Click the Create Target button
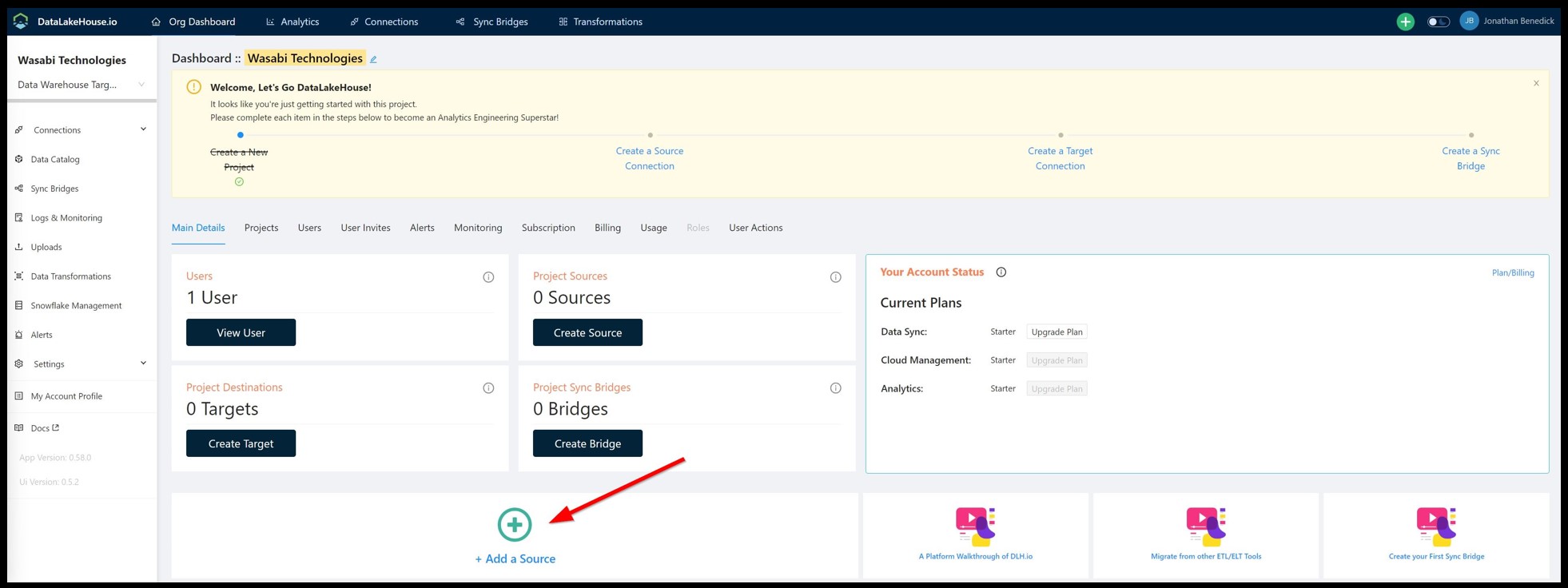Screen dimensions: 1568x588 tap(241, 443)
